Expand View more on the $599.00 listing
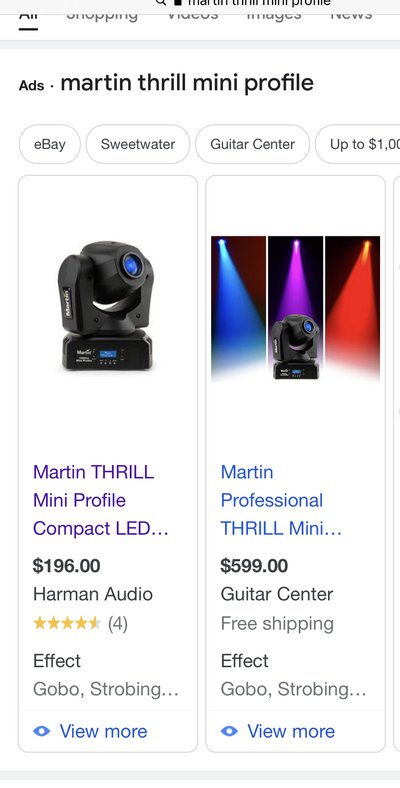 click(278, 731)
